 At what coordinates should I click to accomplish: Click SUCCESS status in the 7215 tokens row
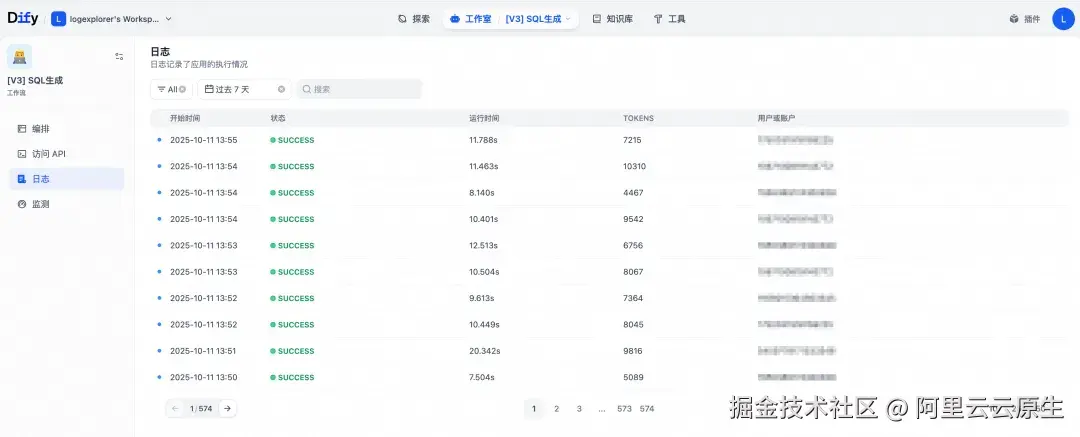[x=292, y=140]
